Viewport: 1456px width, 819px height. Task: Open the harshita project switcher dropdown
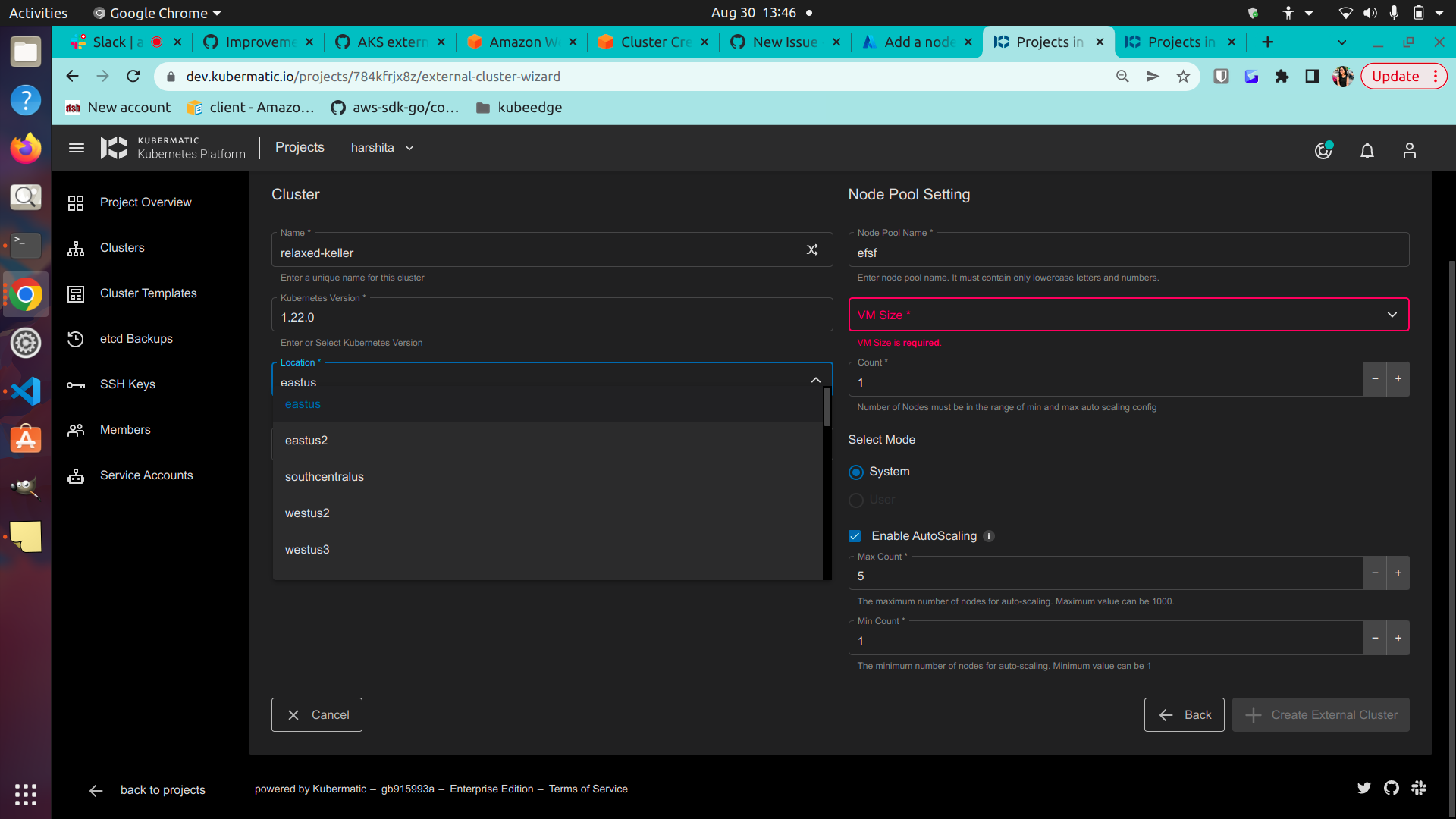coord(381,148)
